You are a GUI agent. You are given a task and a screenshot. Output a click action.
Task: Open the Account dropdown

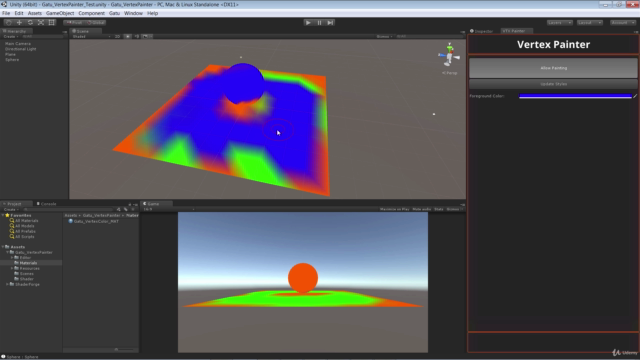click(x=623, y=22)
